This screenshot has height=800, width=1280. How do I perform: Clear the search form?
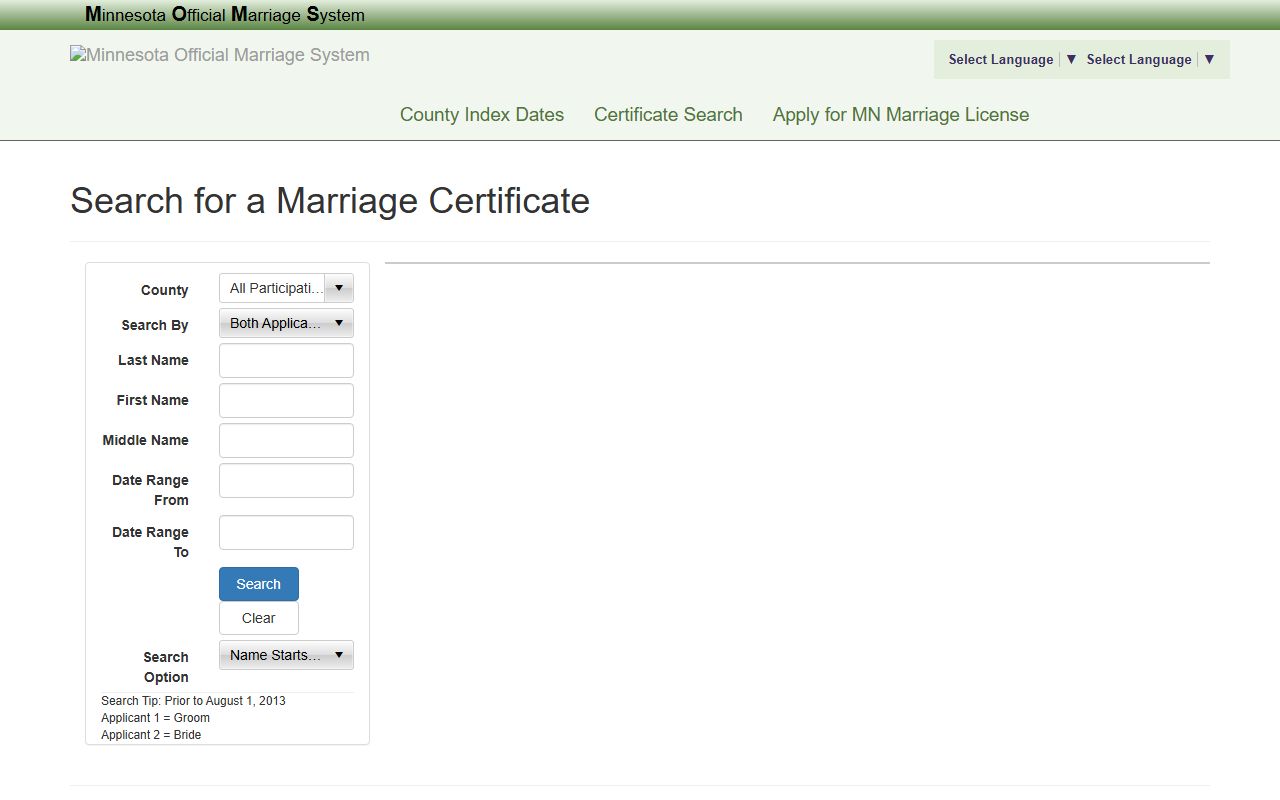pyautogui.click(x=259, y=618)
